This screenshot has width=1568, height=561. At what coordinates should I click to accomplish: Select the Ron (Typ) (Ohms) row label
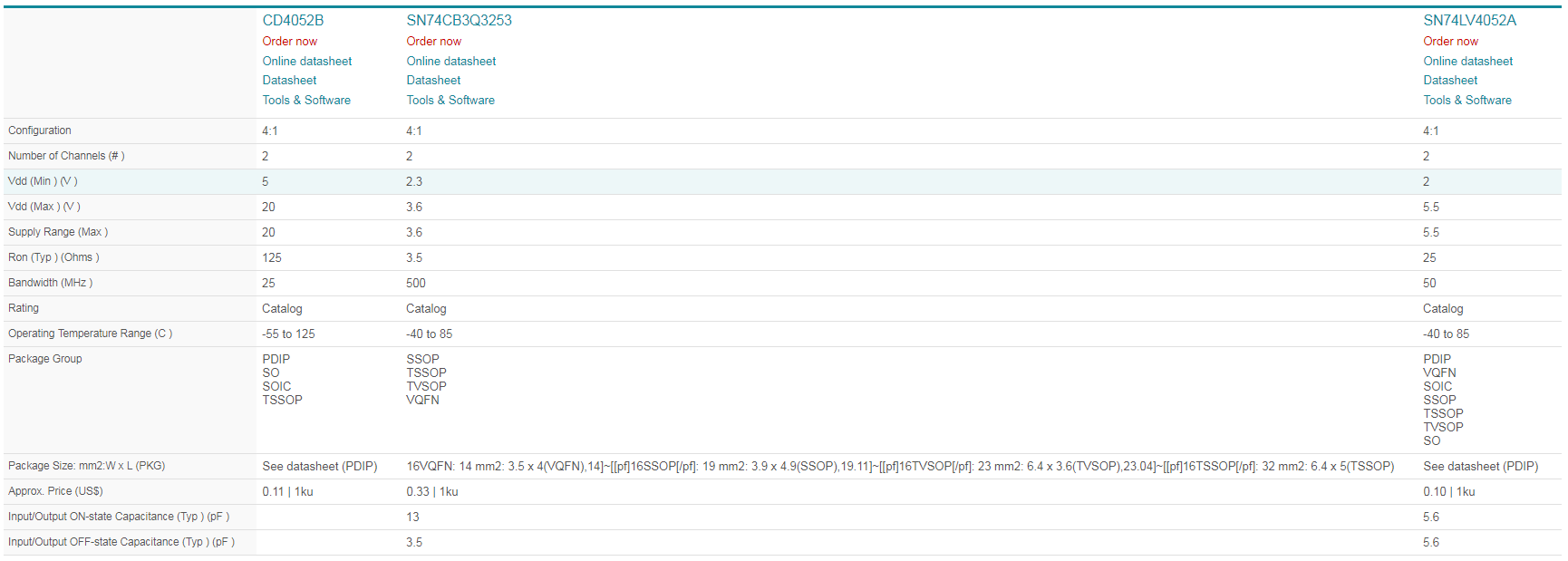[53, 257]
